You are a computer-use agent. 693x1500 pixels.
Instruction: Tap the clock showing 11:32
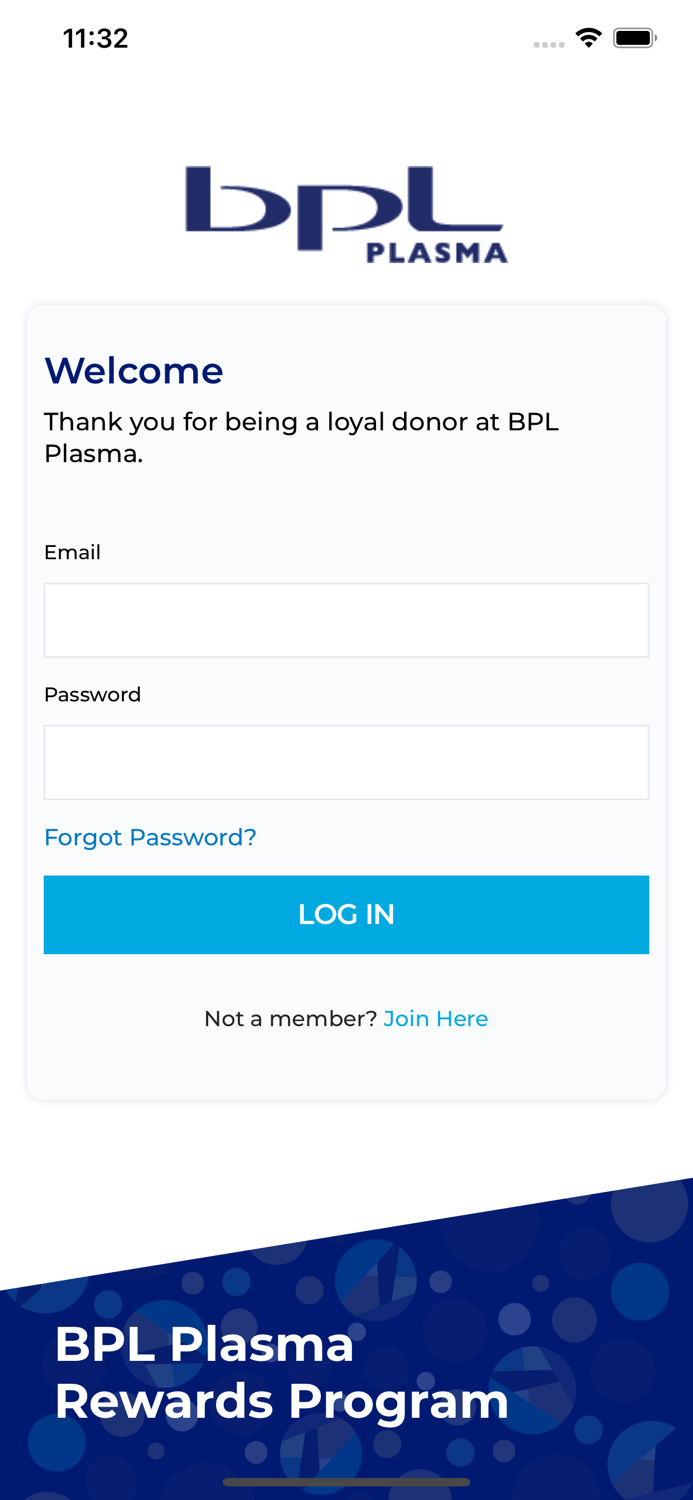click(96, 37)
